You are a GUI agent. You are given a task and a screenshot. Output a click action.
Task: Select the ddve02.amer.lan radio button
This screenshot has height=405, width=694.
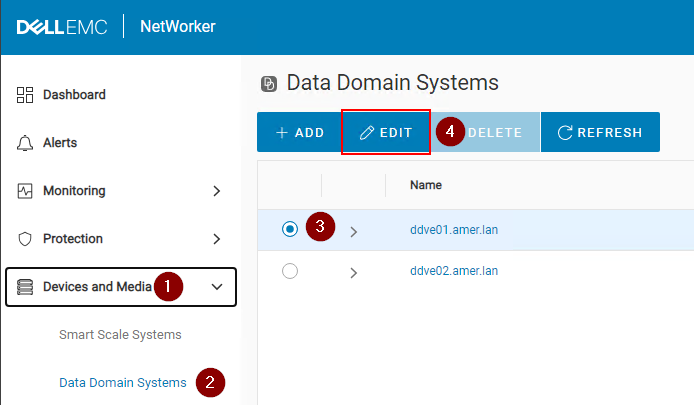(x=290, y=271)
